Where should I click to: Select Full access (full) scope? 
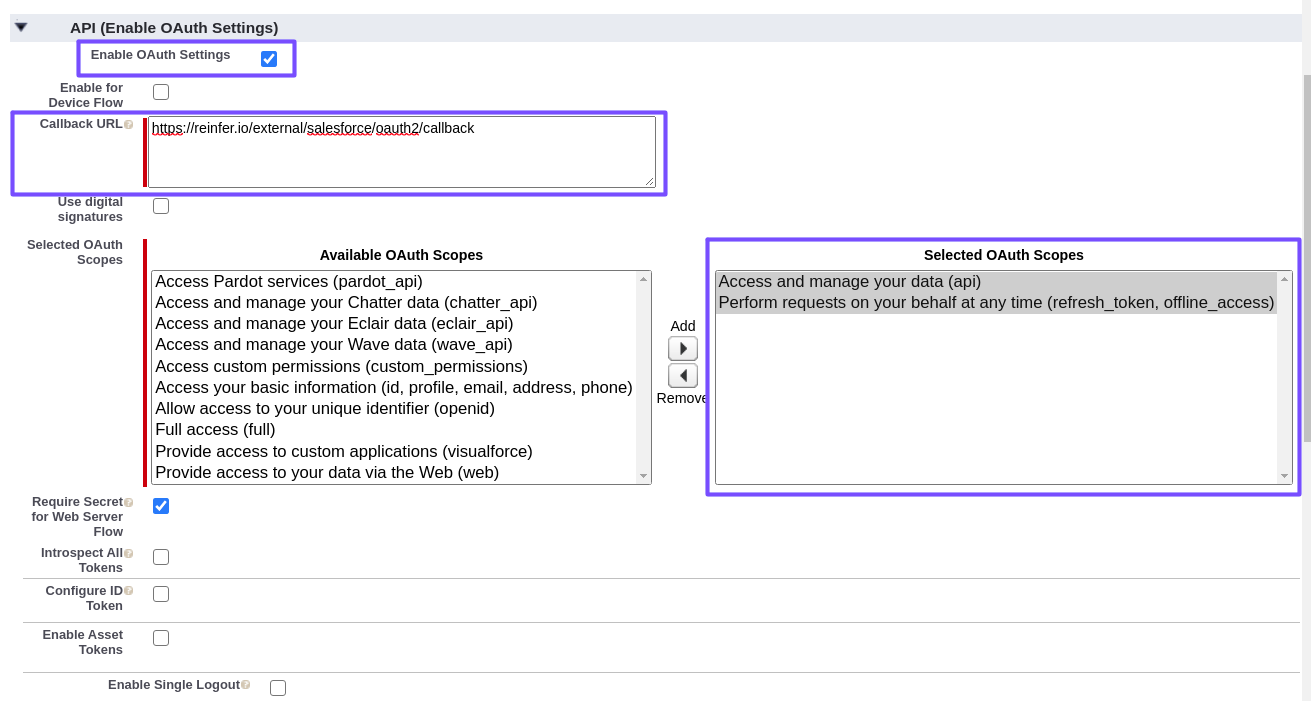pos(215,430)
